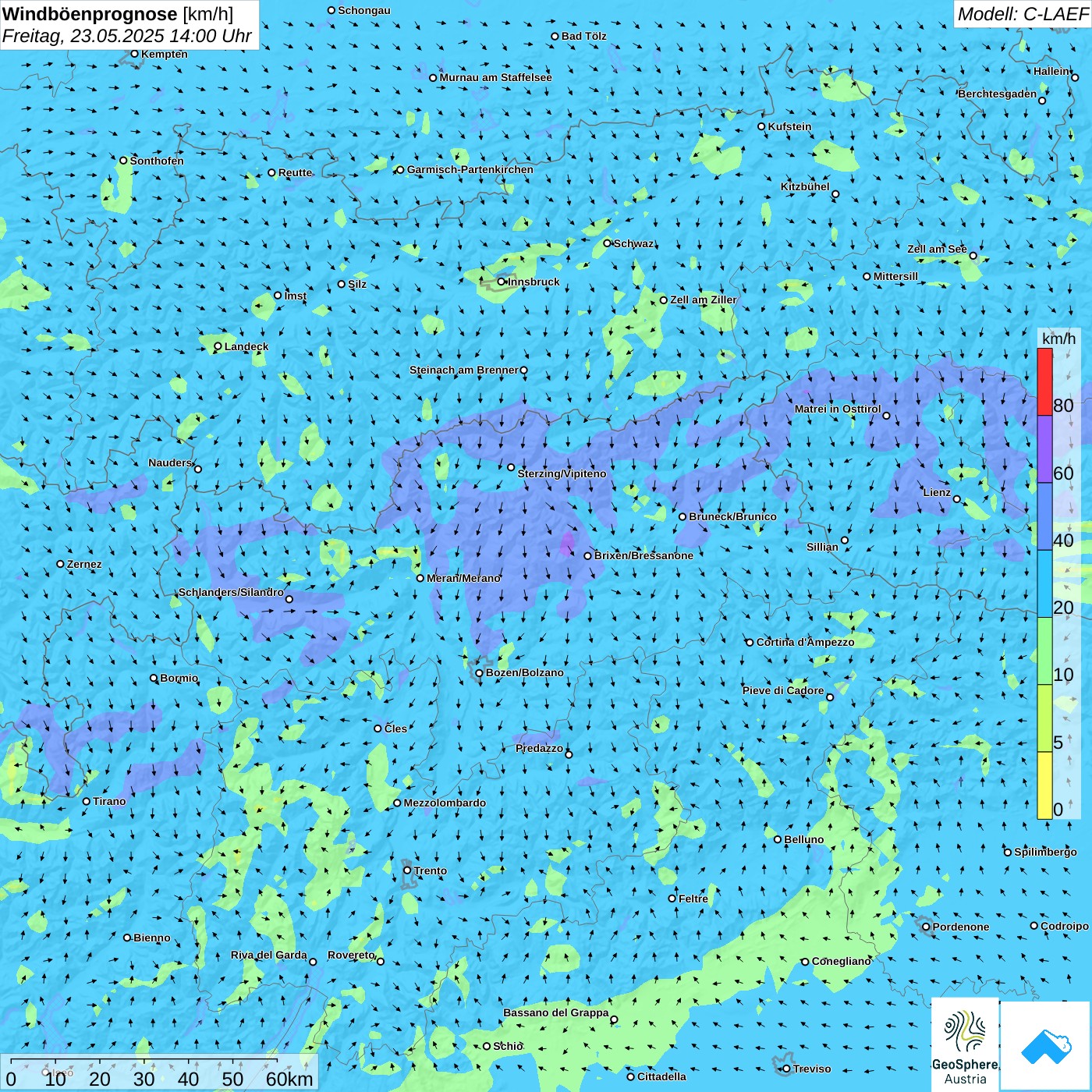This screenshot has height=1092, width=1092.
Task: Click the Sterzing/Vipiteno label
Action: point(562,473)
